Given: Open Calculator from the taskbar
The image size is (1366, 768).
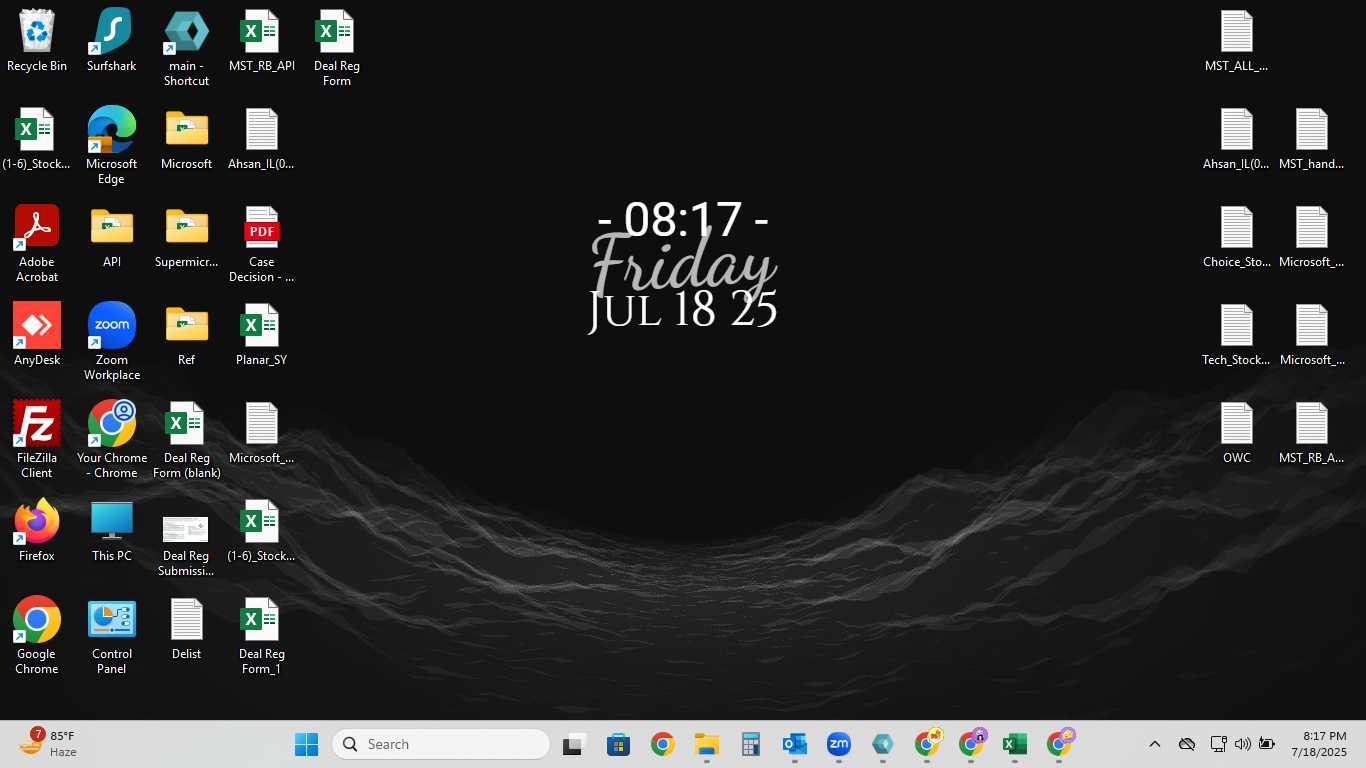Looking at the screenshot, I should click(750, 744).
